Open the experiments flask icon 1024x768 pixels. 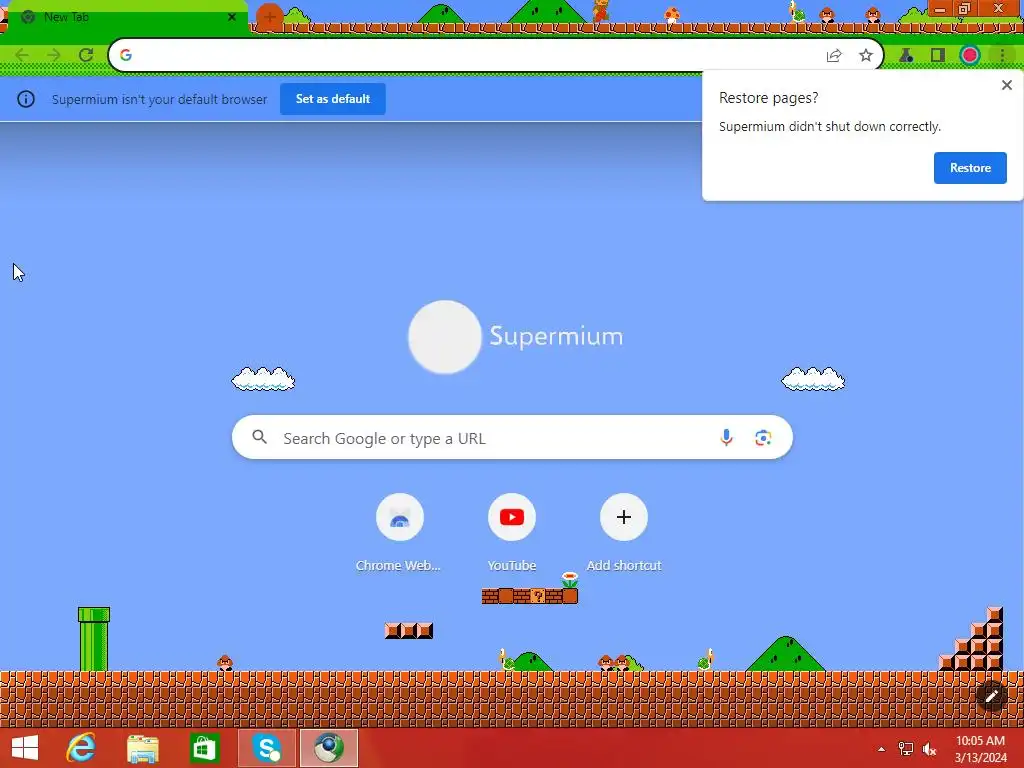click(906, 56)
